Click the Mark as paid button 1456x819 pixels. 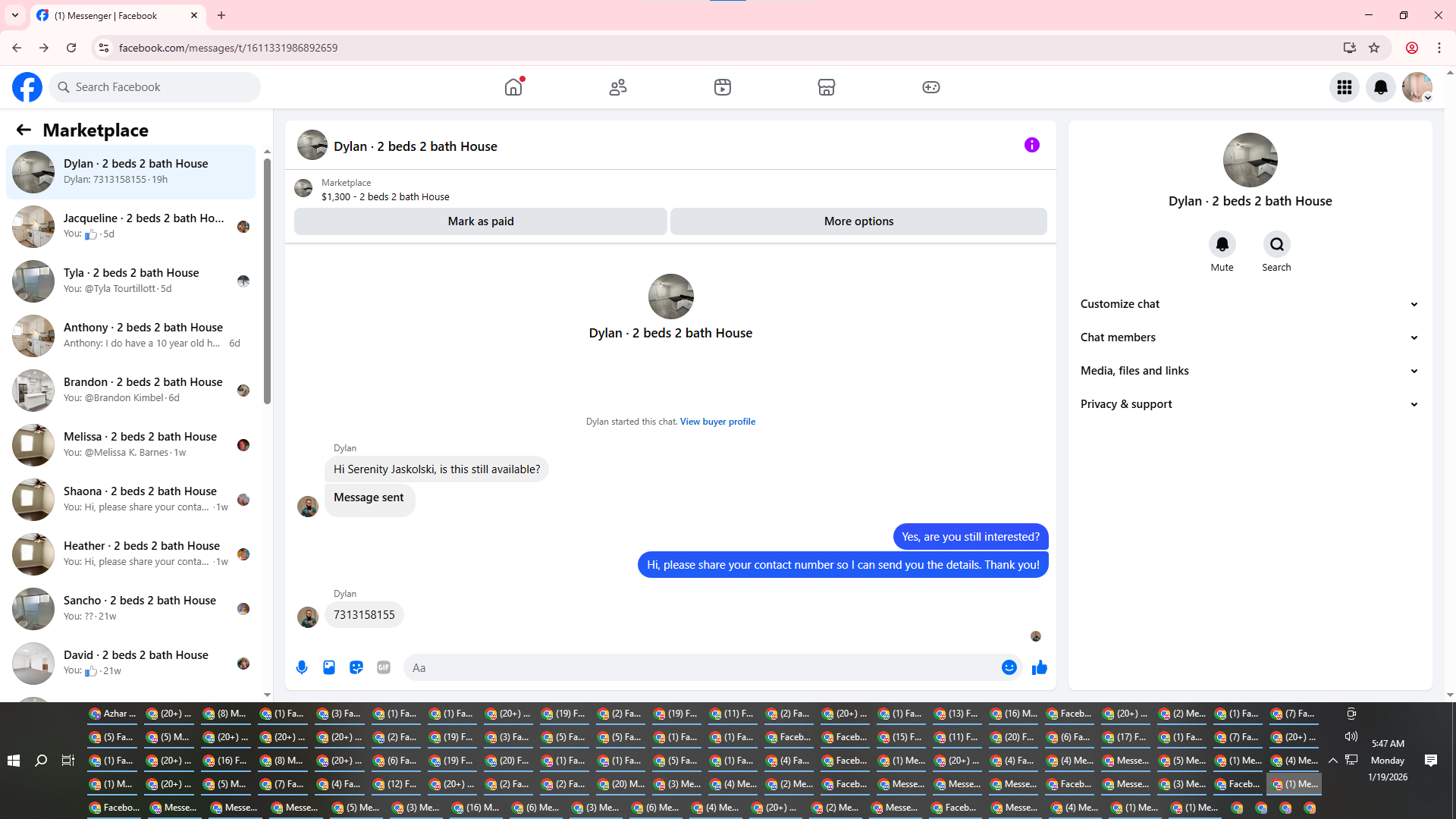click(x=481, y=221)
